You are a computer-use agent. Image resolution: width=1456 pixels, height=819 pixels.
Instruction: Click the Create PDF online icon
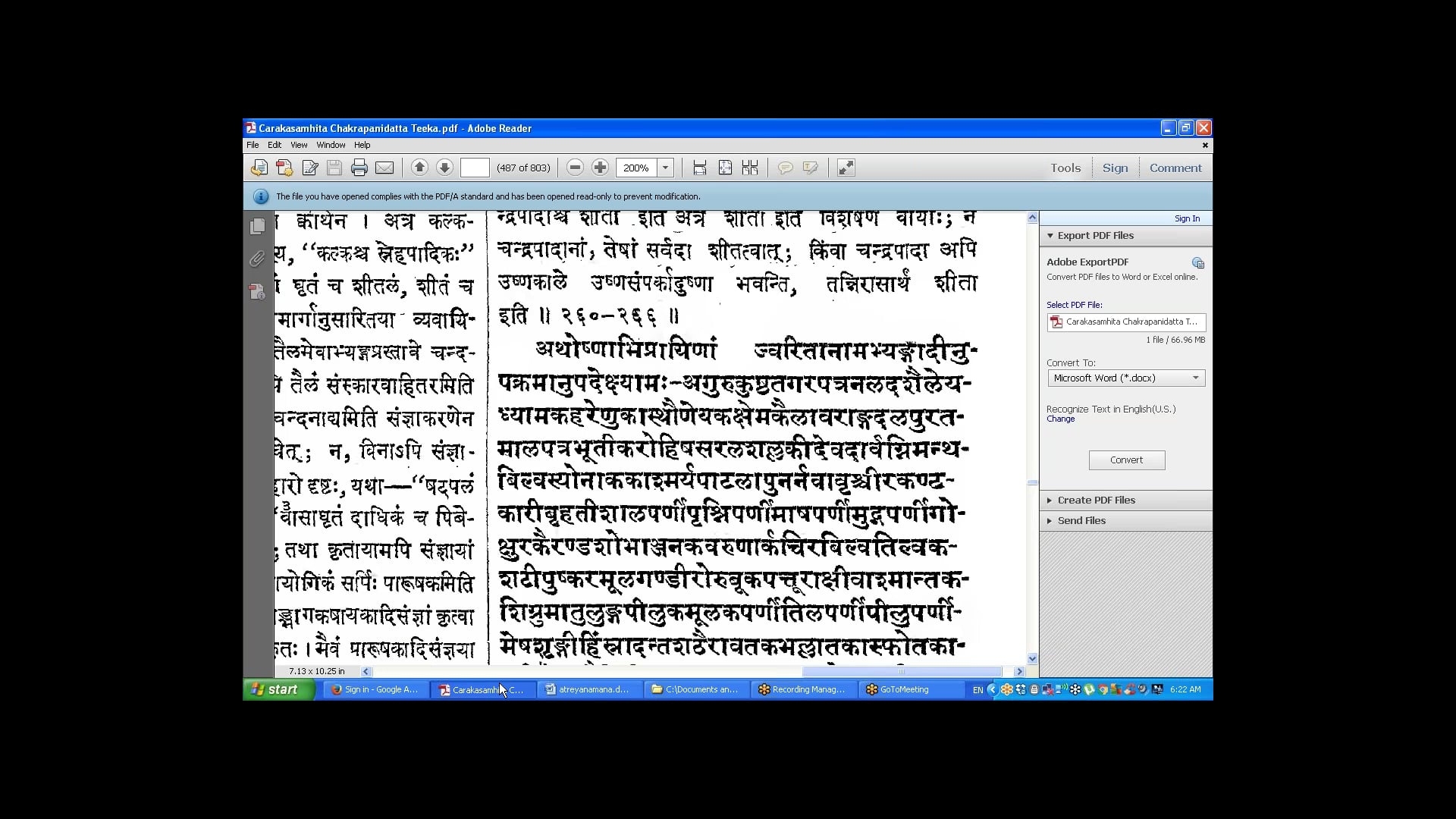coord(284,168)
